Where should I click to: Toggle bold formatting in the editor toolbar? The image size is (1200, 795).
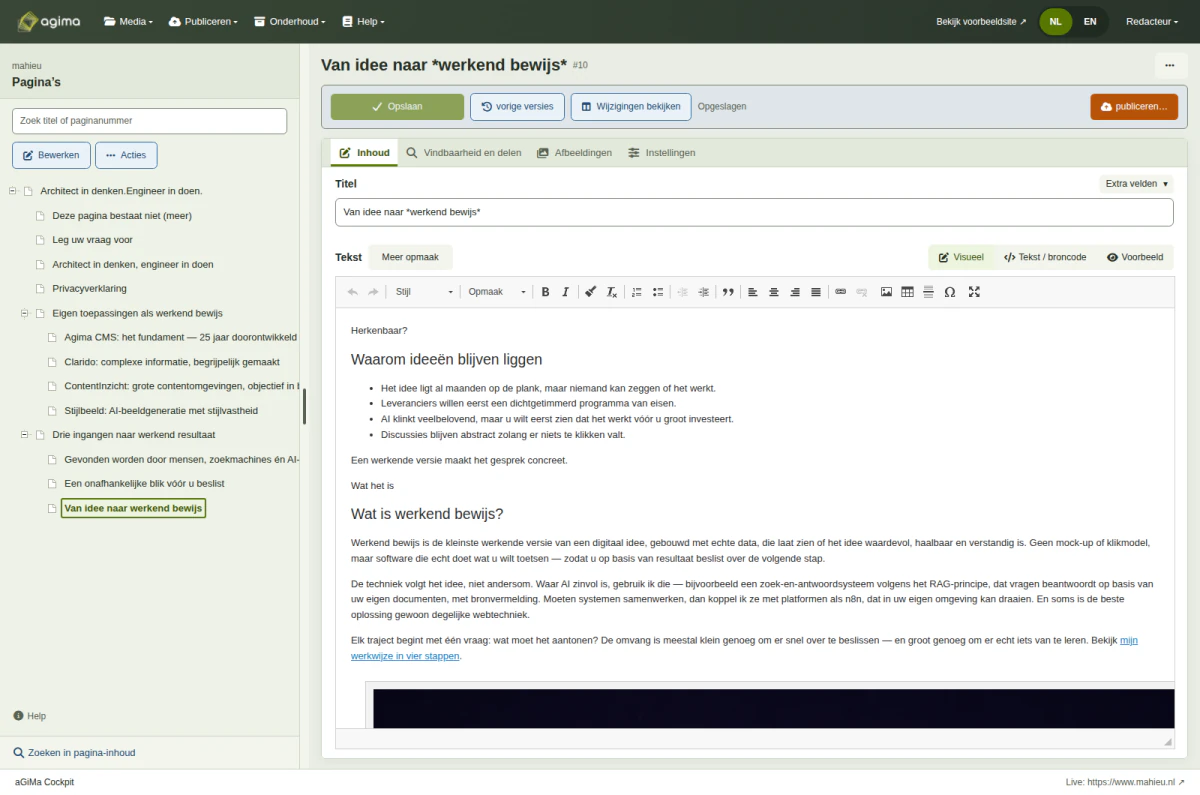pyautogui.click(x=545, y=292)
